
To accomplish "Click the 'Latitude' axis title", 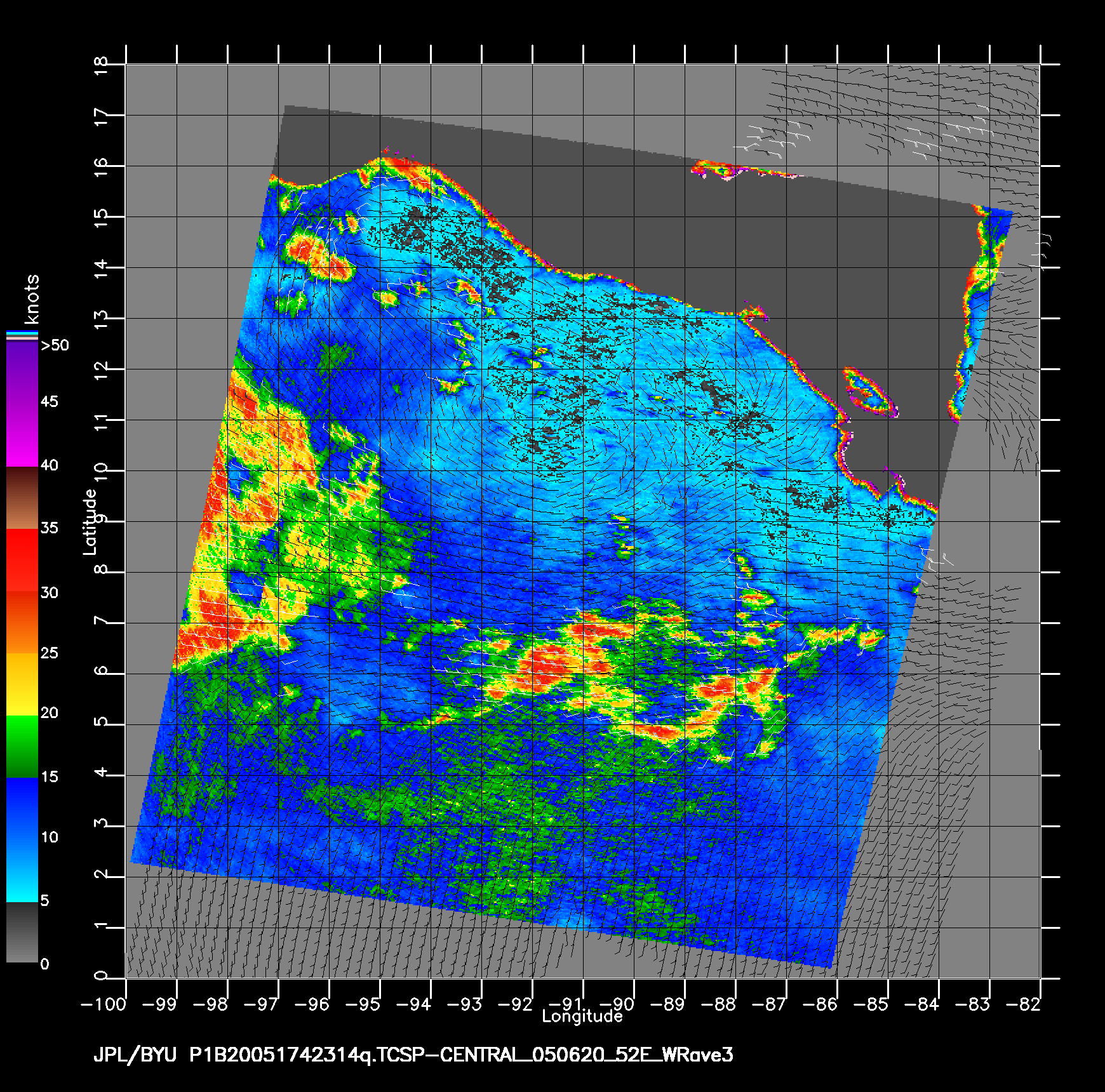I will click(x=90, y=522).
